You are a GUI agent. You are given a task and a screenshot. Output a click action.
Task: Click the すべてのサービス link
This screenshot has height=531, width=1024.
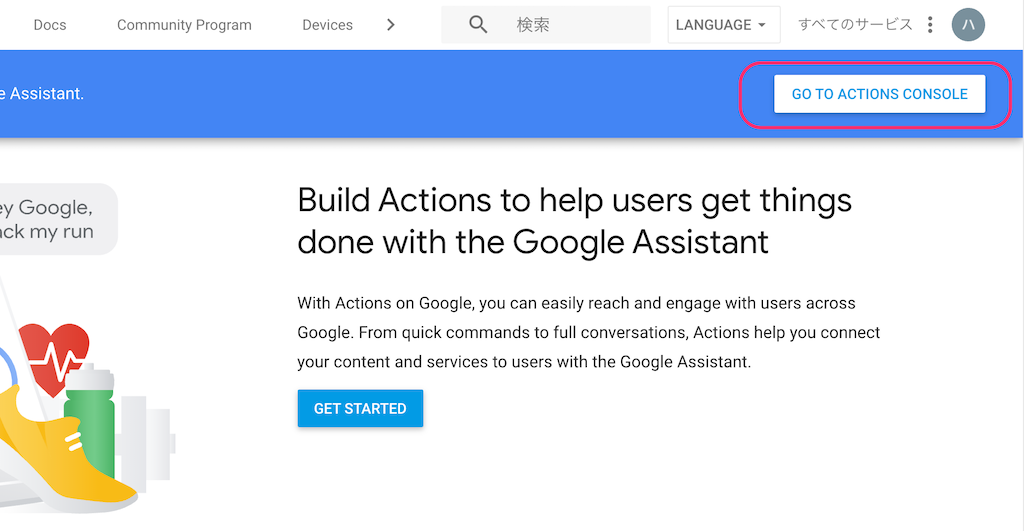(x=855, y=25)
